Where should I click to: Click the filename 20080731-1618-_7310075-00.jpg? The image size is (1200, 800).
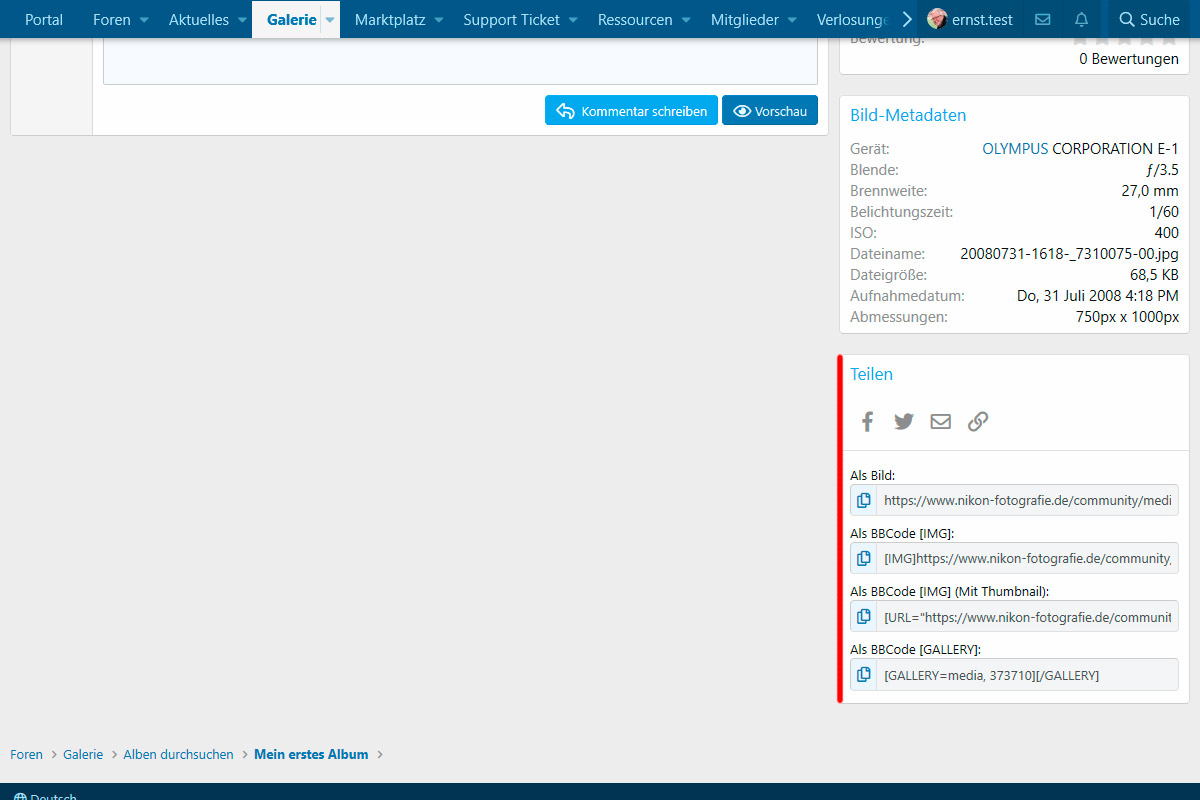pyautogui.click(x=1069, y=253)
